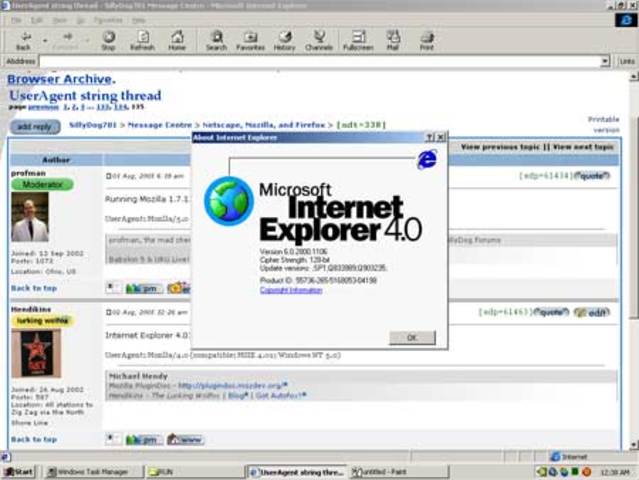Open the Forward history dropdown arrow
This screenshot has width=639, height=480.
coord(87,41)
